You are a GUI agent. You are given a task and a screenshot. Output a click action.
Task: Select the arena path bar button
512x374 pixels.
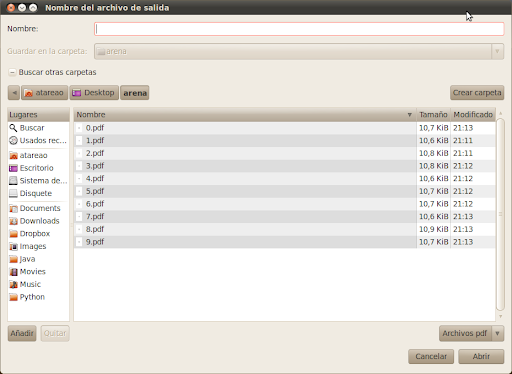135,93
